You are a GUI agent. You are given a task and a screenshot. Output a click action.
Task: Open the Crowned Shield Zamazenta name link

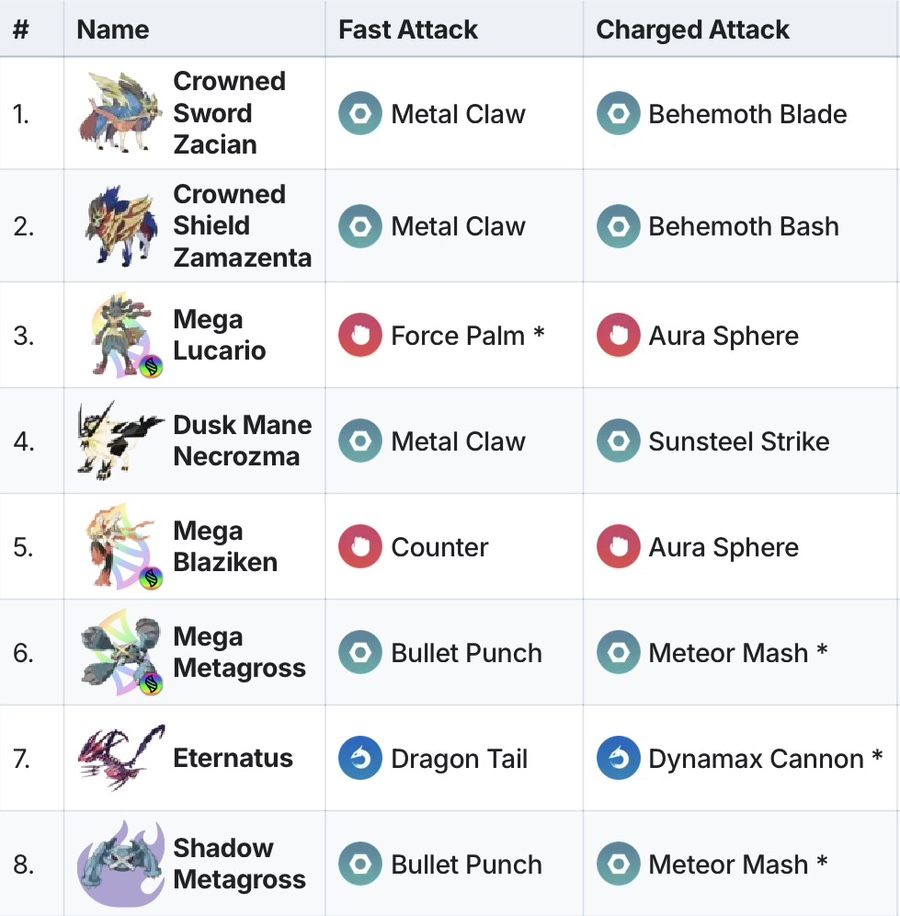click(242, 226)
